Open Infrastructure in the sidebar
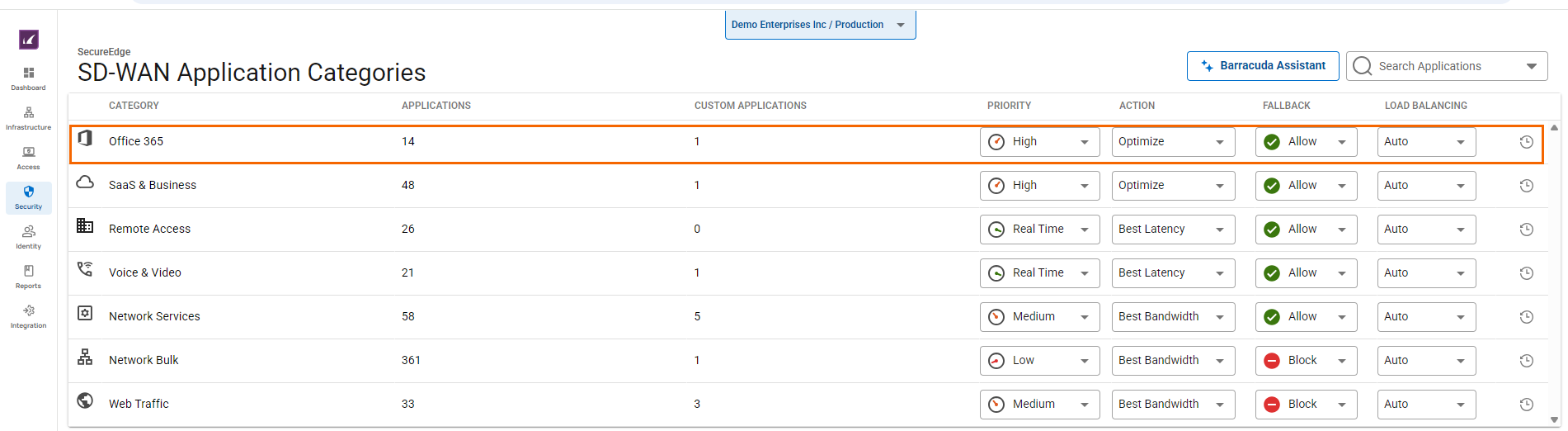This screenshot has height=431, width=1568. tap(28, 117)
